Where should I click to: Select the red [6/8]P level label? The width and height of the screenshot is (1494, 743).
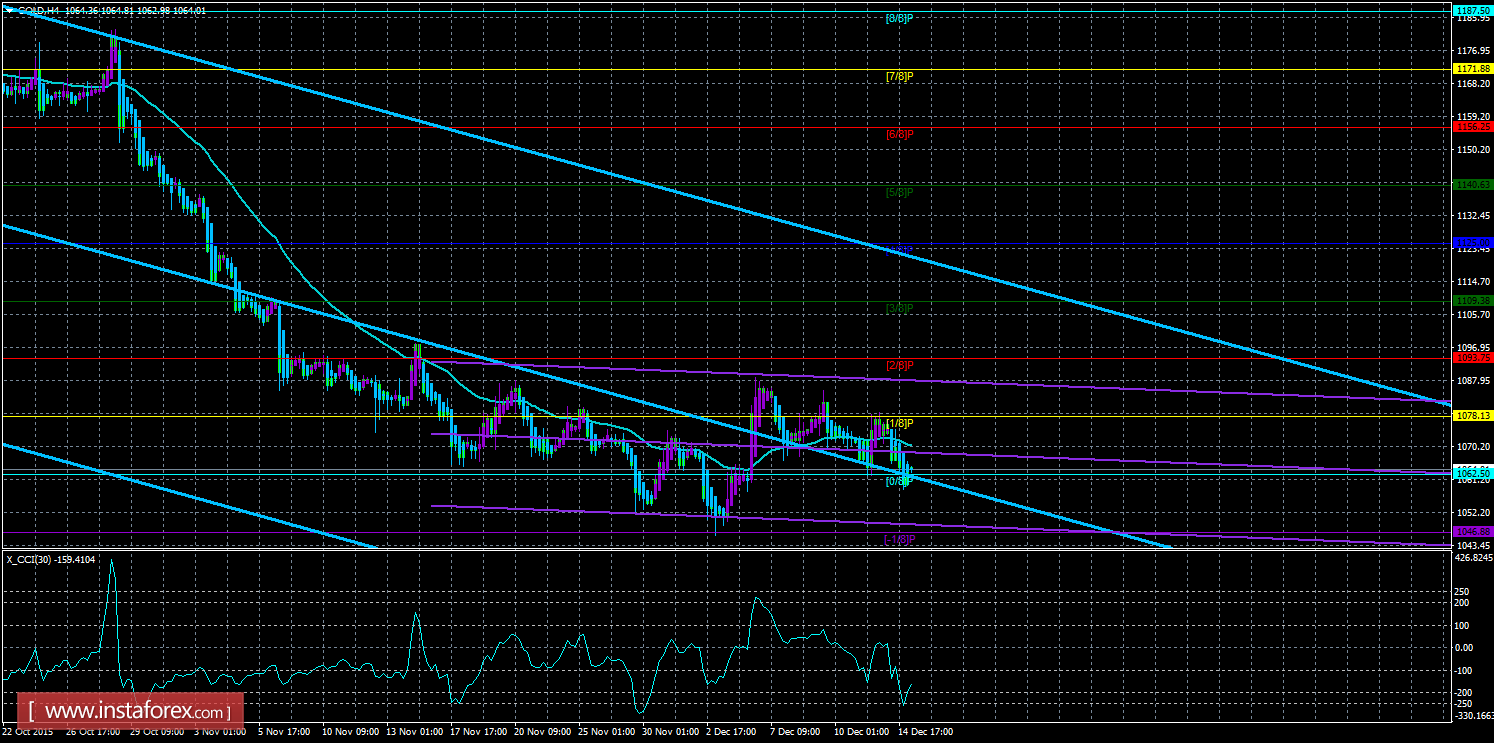(899, 134)
